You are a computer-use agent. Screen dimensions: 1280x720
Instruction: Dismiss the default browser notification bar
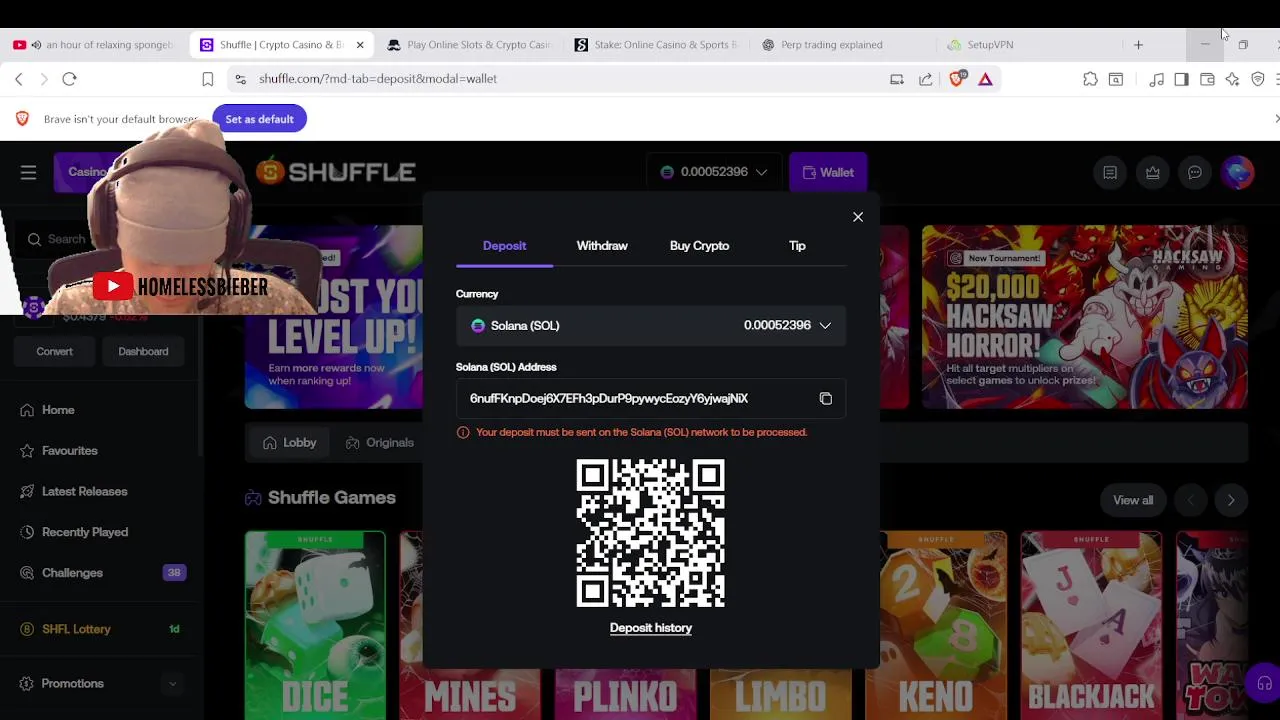1276,119
